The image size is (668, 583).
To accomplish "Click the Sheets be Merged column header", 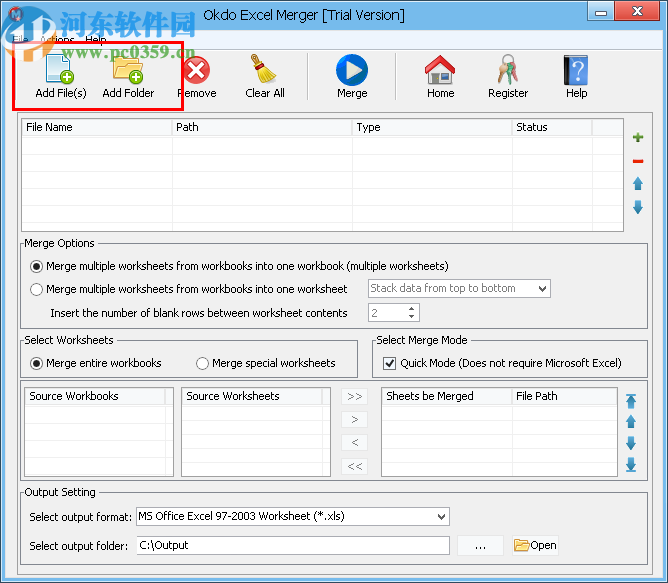I will (446, 396).
